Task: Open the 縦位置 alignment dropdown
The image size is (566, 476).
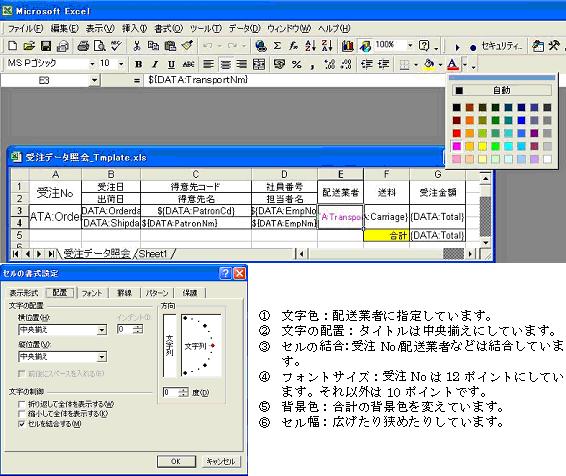Action: click(102, 357)
